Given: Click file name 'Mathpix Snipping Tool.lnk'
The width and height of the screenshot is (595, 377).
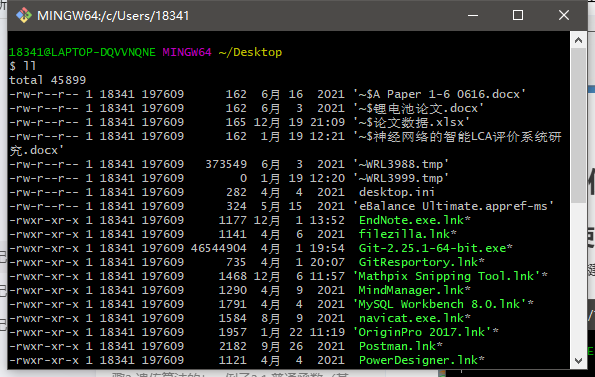Looking at the screenshot, I should [447, 276].
